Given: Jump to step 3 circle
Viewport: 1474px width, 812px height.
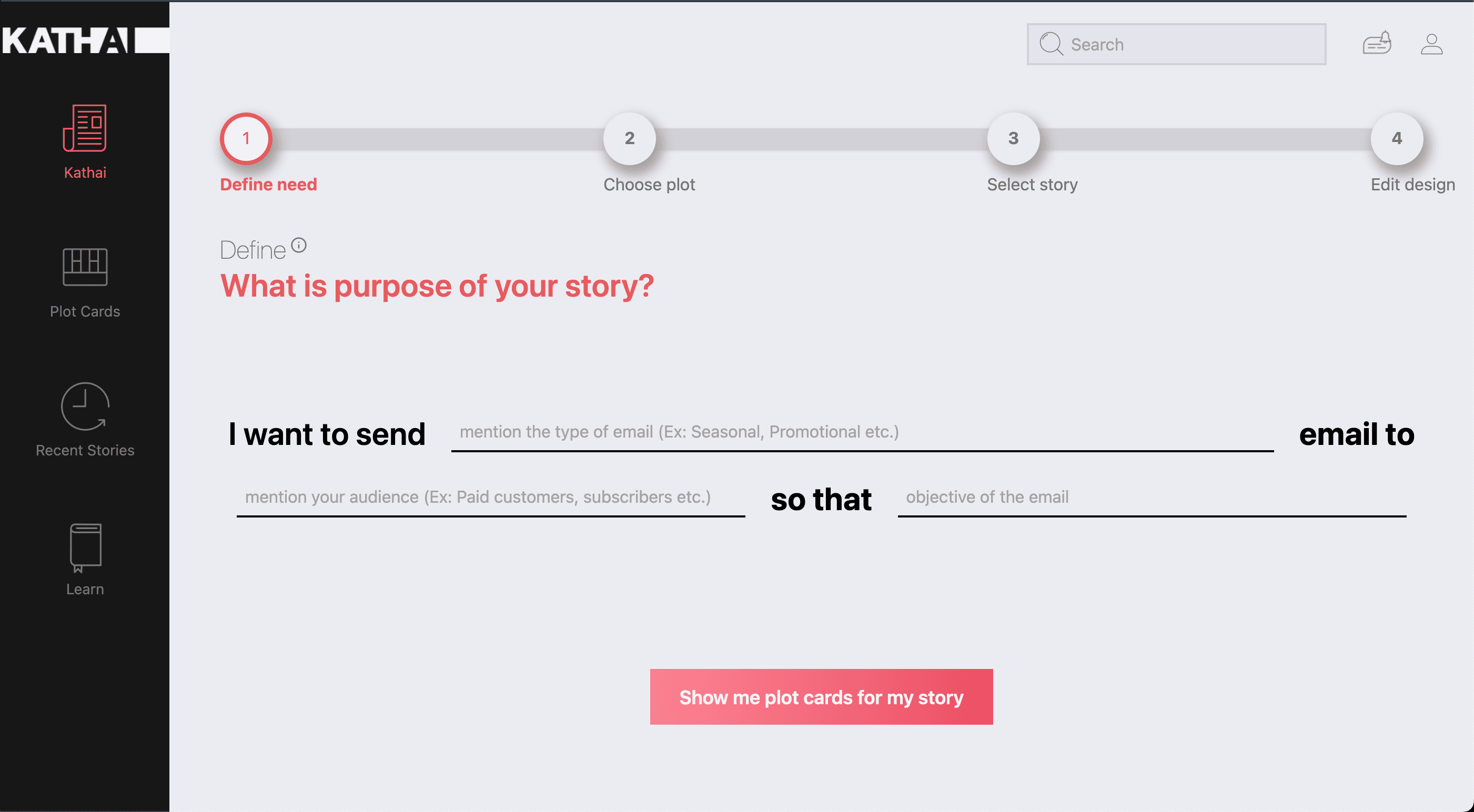Looking at the screenshot, I should 1013,138.
